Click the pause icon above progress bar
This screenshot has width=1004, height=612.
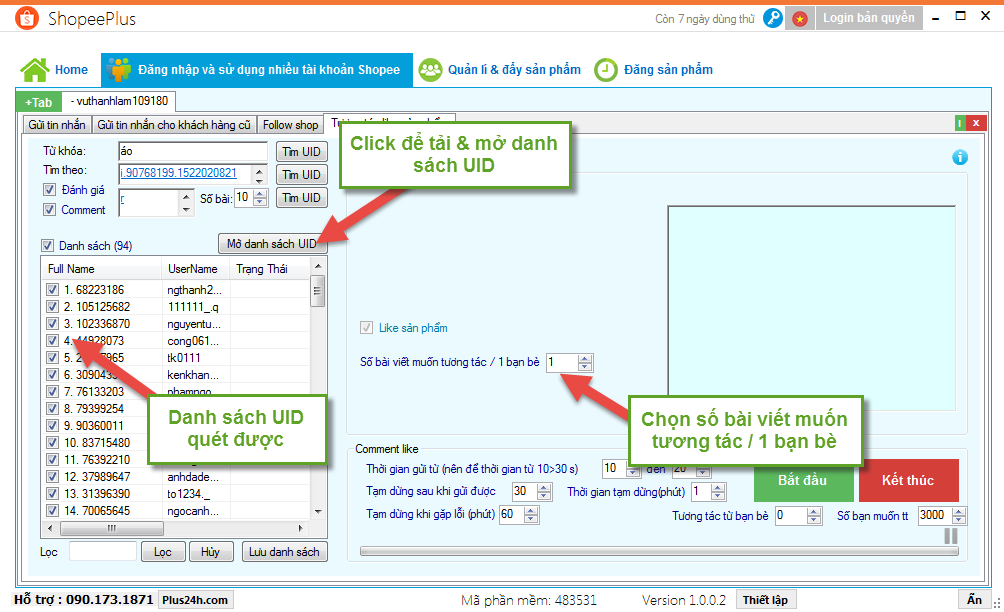click(950, 536)
